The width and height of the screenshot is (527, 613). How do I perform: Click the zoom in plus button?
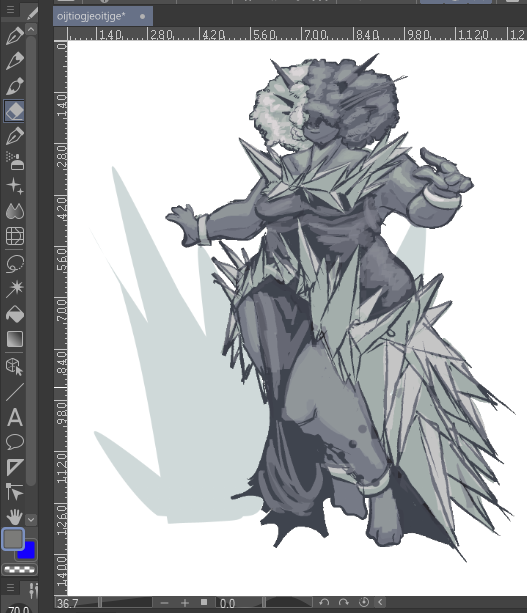click(x=185, y=603)
